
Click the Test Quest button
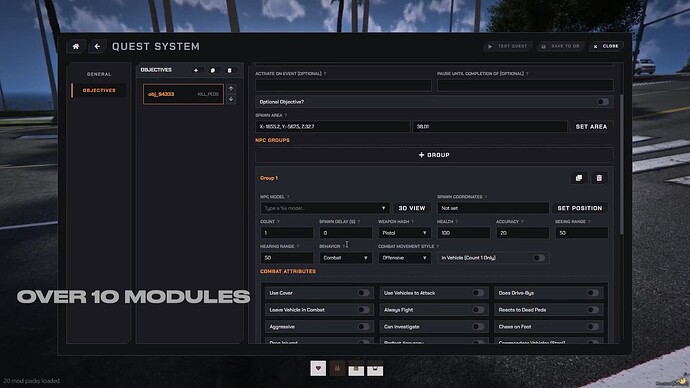508,46
